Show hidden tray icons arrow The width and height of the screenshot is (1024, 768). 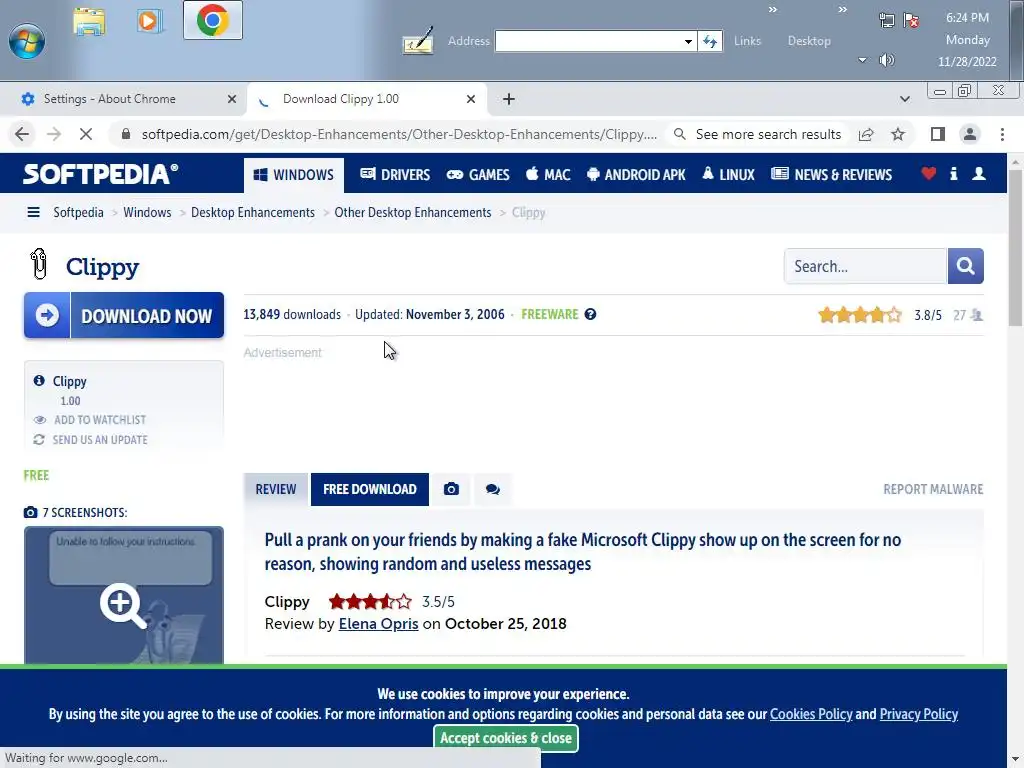(863, 60)
